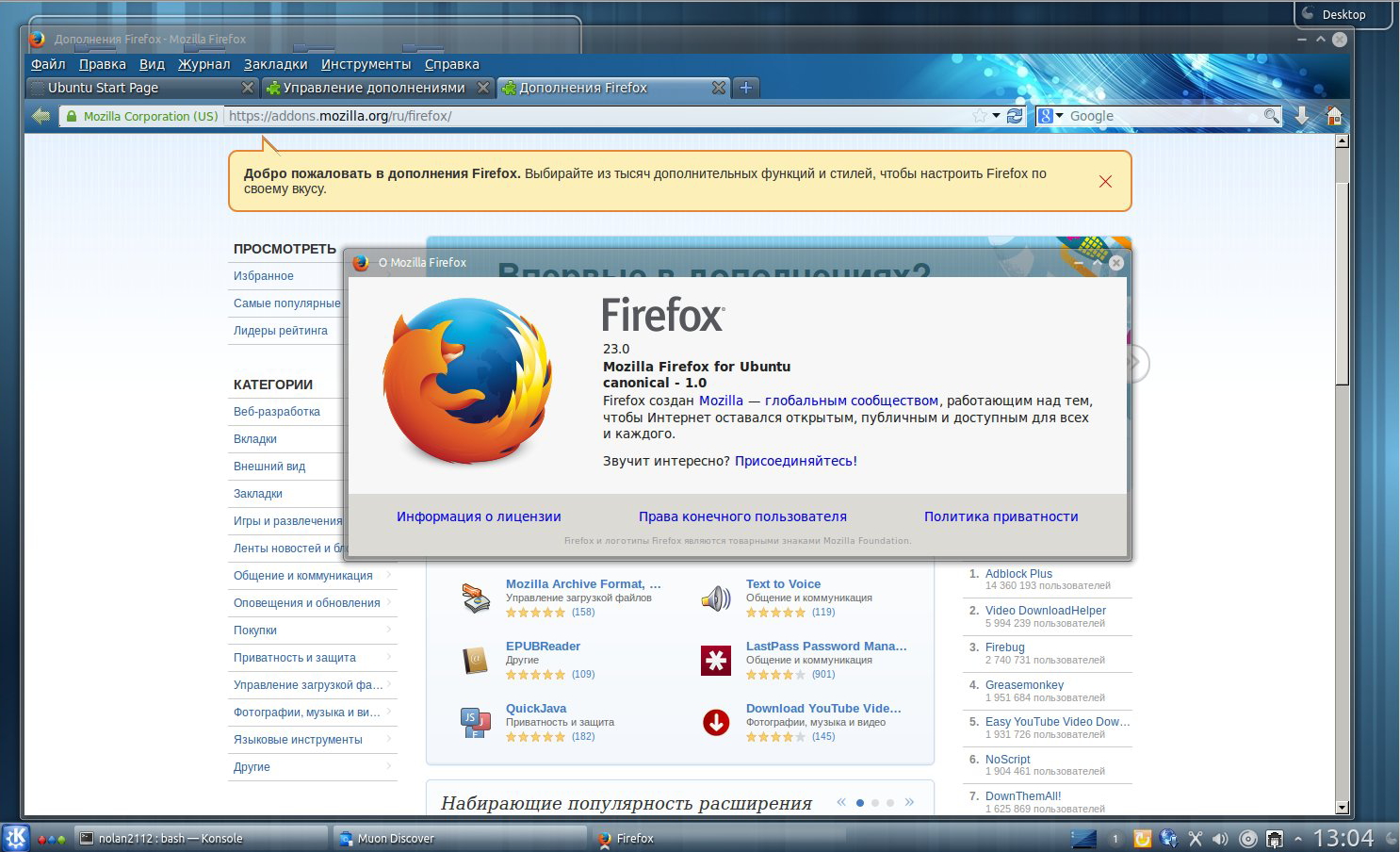
Task: Close the Управление дополнениями tab
Action: point(483,88)
